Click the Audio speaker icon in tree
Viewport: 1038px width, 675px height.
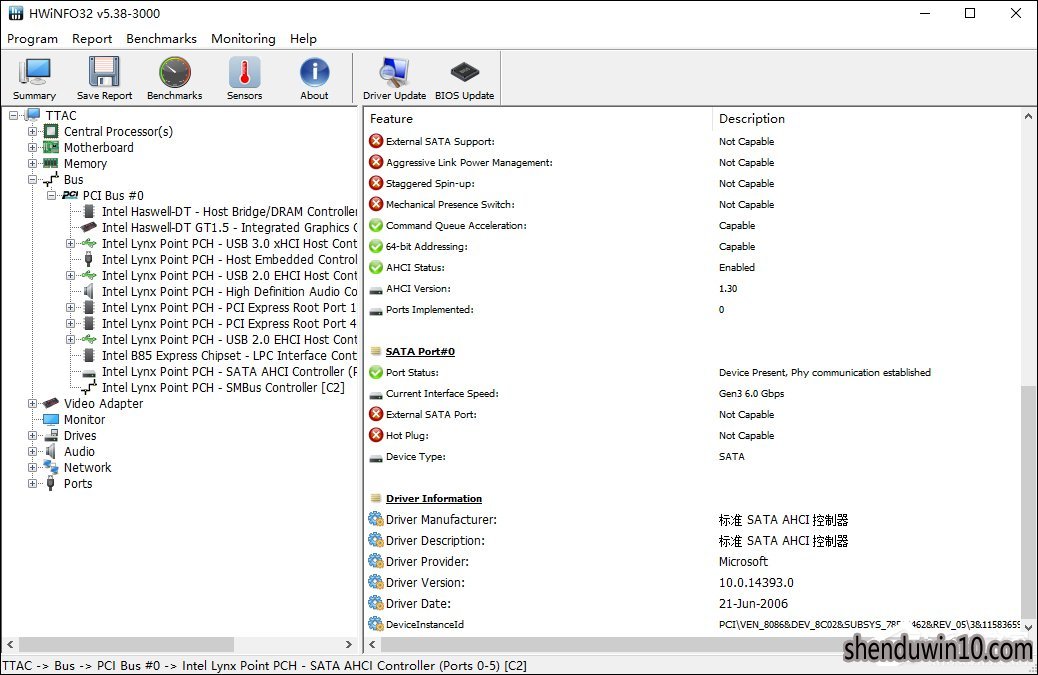(50, 451)
